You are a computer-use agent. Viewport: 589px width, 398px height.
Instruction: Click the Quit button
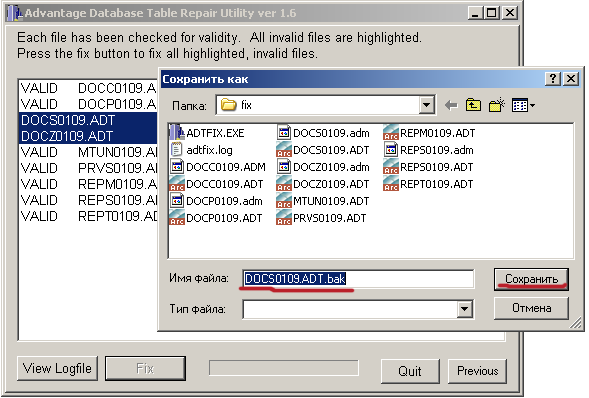click(410, 371)
